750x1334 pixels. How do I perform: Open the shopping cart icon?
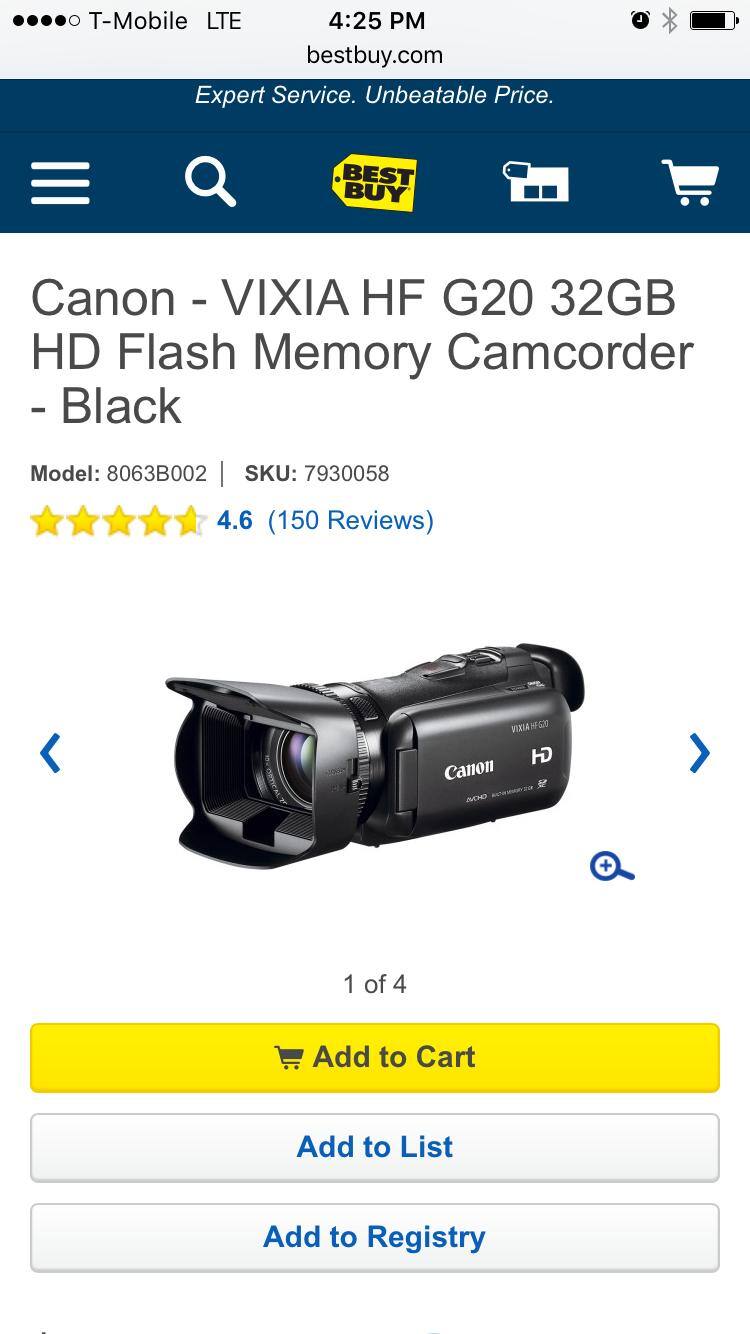click(x=691, y=183)
